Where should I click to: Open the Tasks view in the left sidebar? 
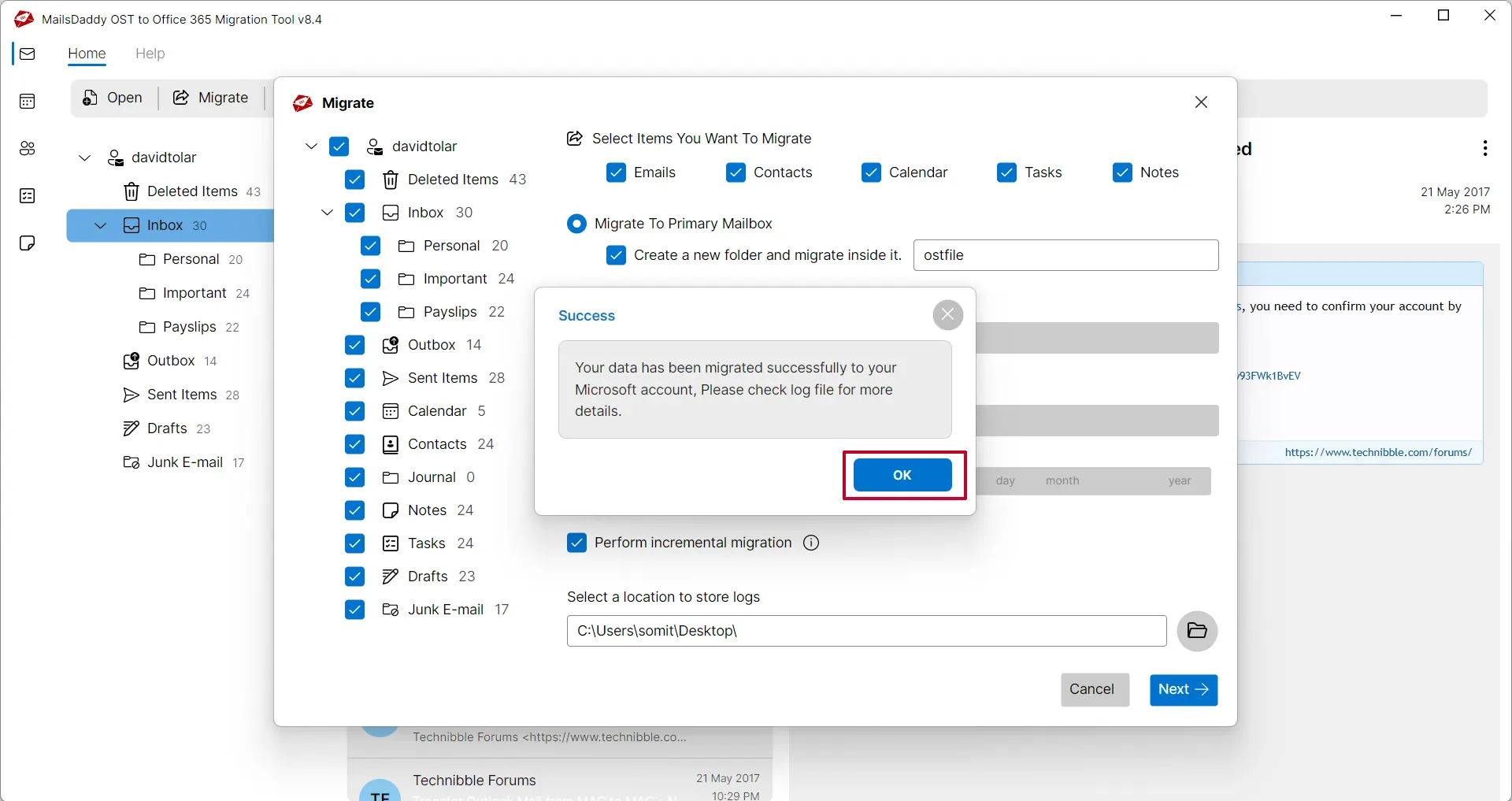point(28,195)
